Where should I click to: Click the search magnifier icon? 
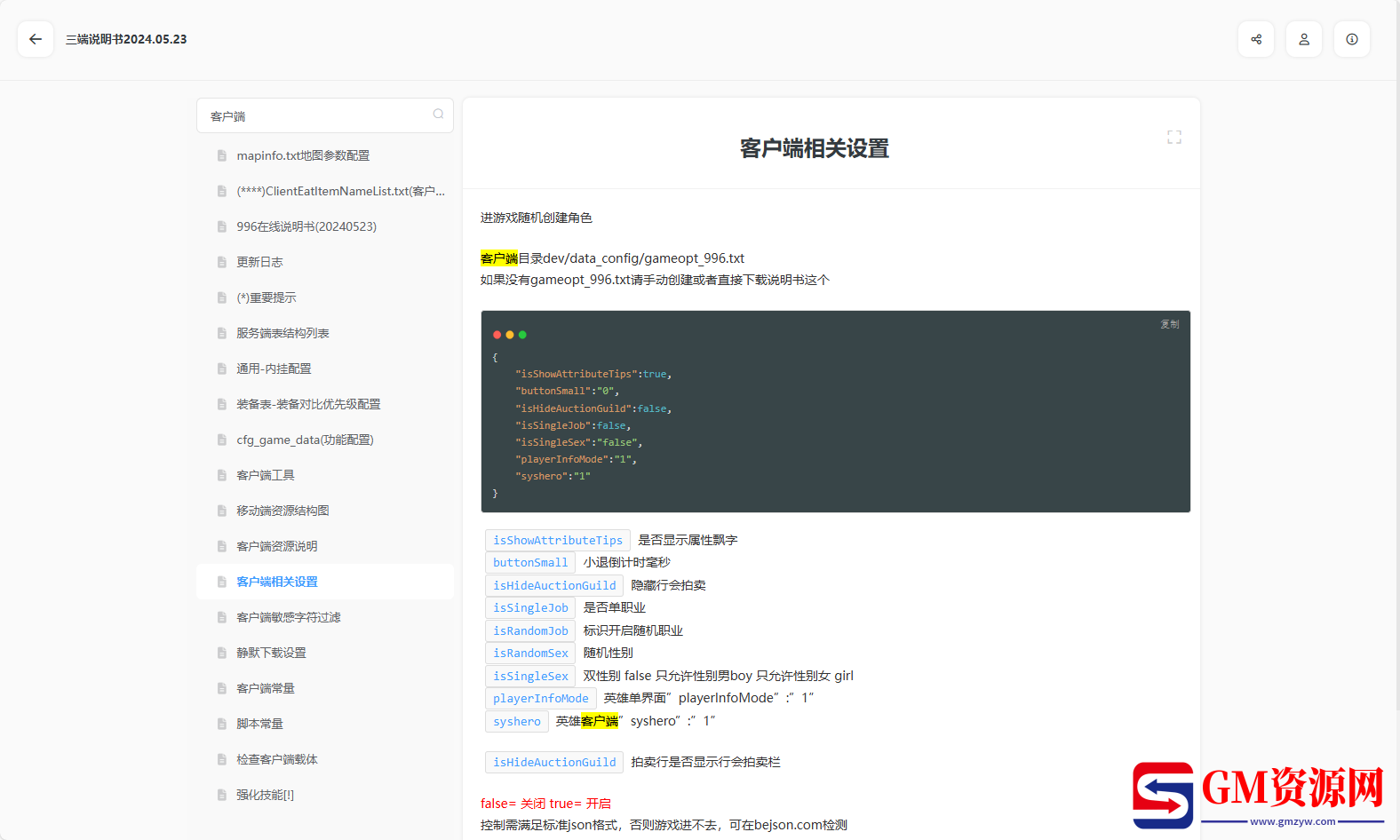coord(438,115)
